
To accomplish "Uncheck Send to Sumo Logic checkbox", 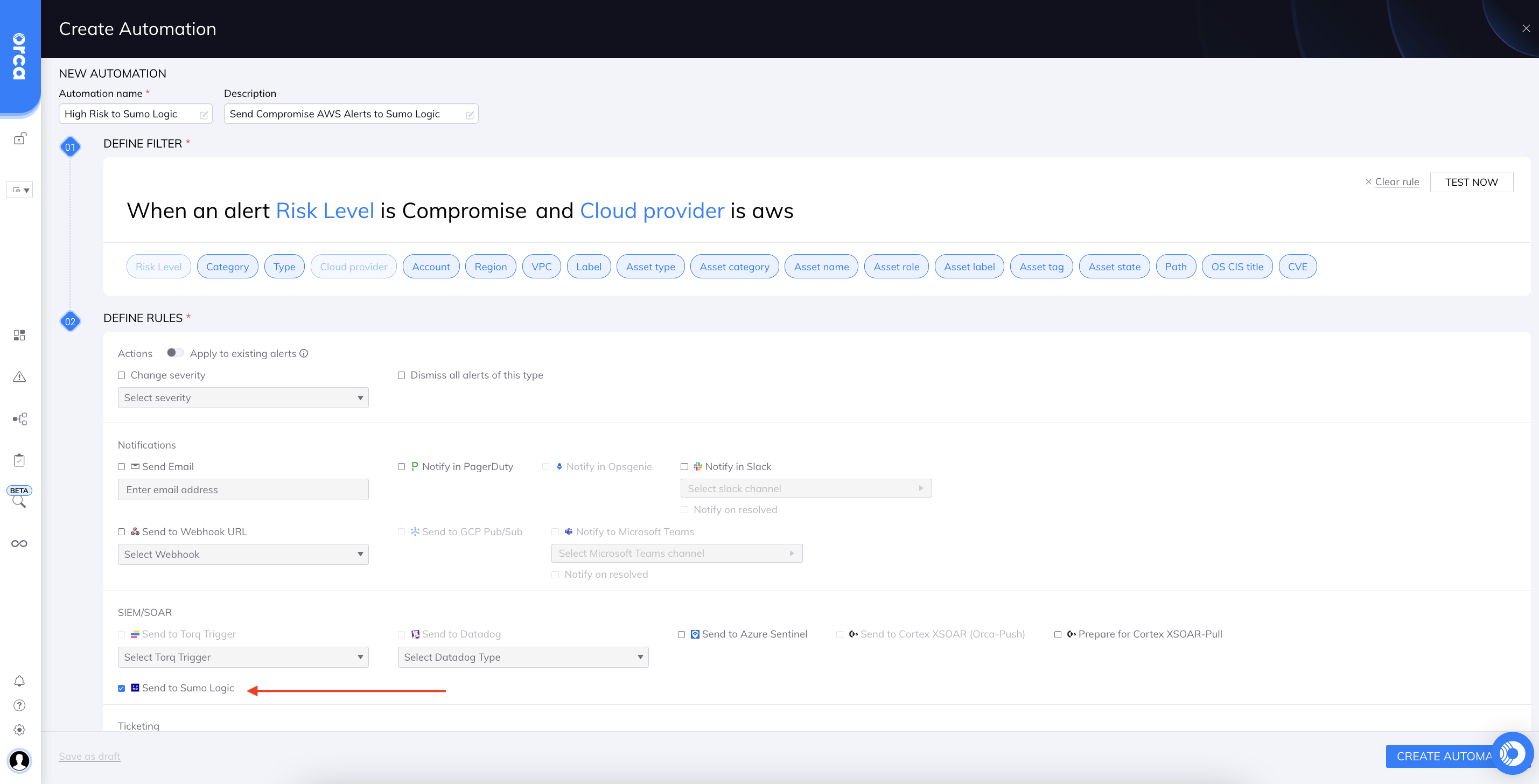I will pos(121,688).
